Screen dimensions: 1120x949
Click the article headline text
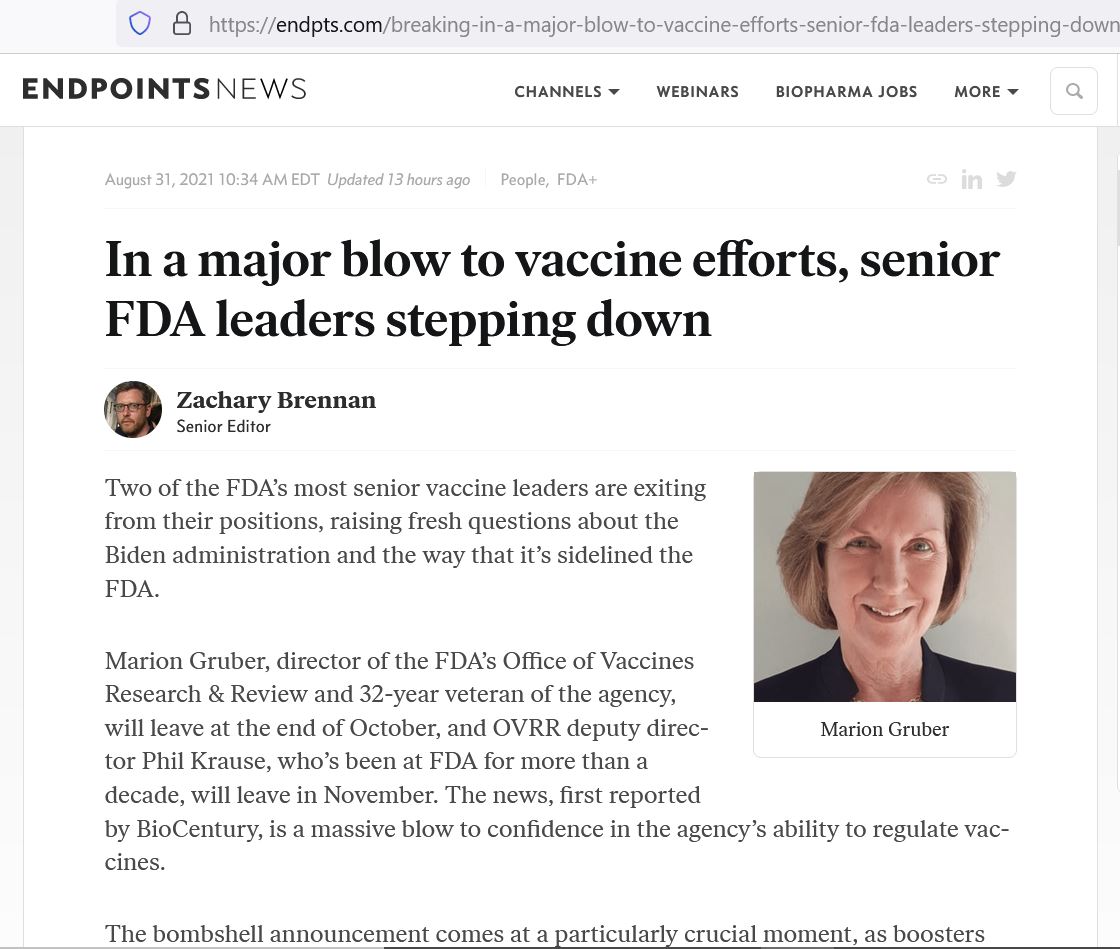click(552, 289)
